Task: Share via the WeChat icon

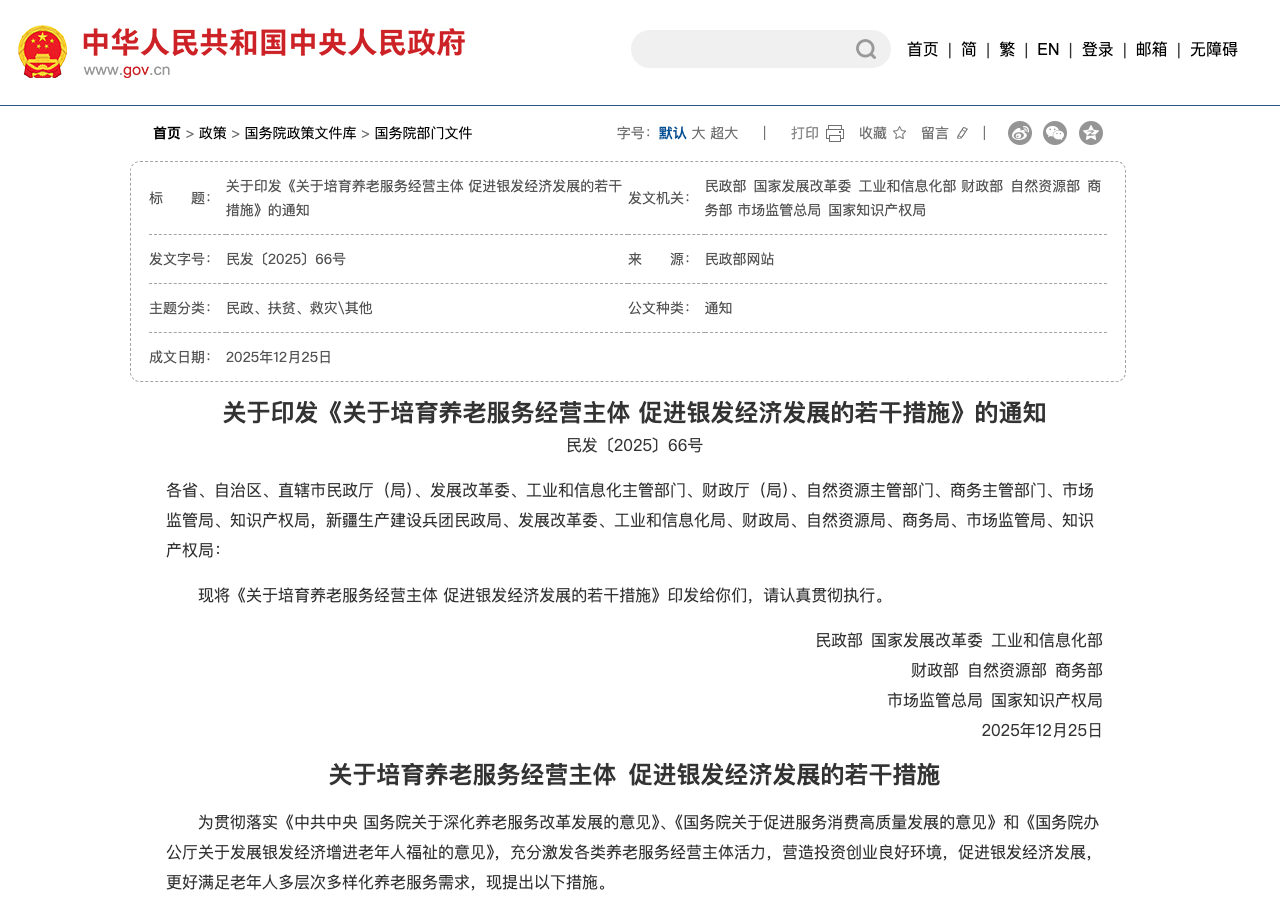Action: [1055, 133]
